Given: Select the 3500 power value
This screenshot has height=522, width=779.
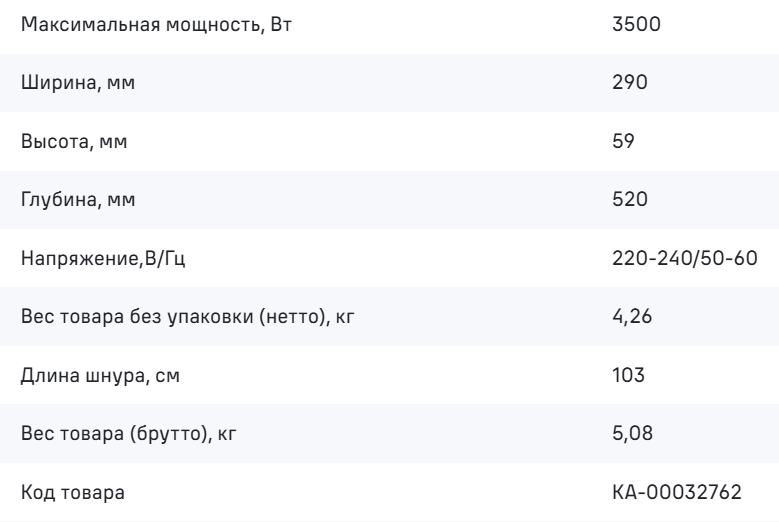Looking at the screenshot, I should [x=636, y=24].
